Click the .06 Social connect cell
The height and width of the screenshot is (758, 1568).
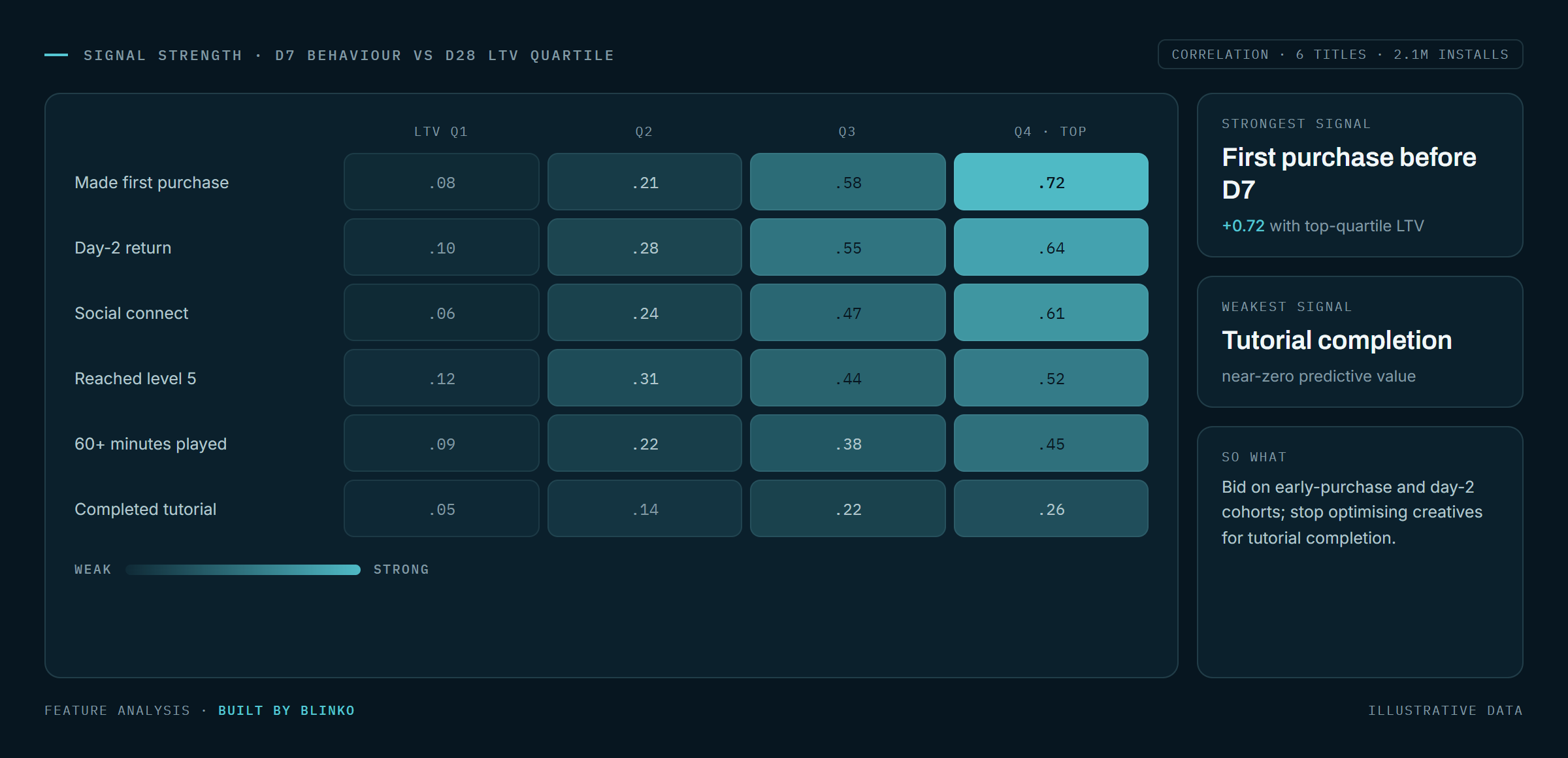[x=441, y=312]
